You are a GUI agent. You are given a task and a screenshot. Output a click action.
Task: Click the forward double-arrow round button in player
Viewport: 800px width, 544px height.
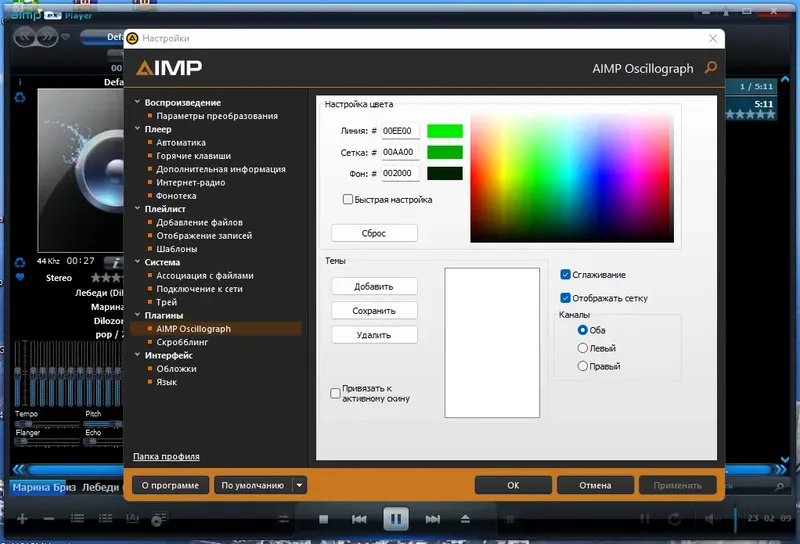tap(46, 37)
